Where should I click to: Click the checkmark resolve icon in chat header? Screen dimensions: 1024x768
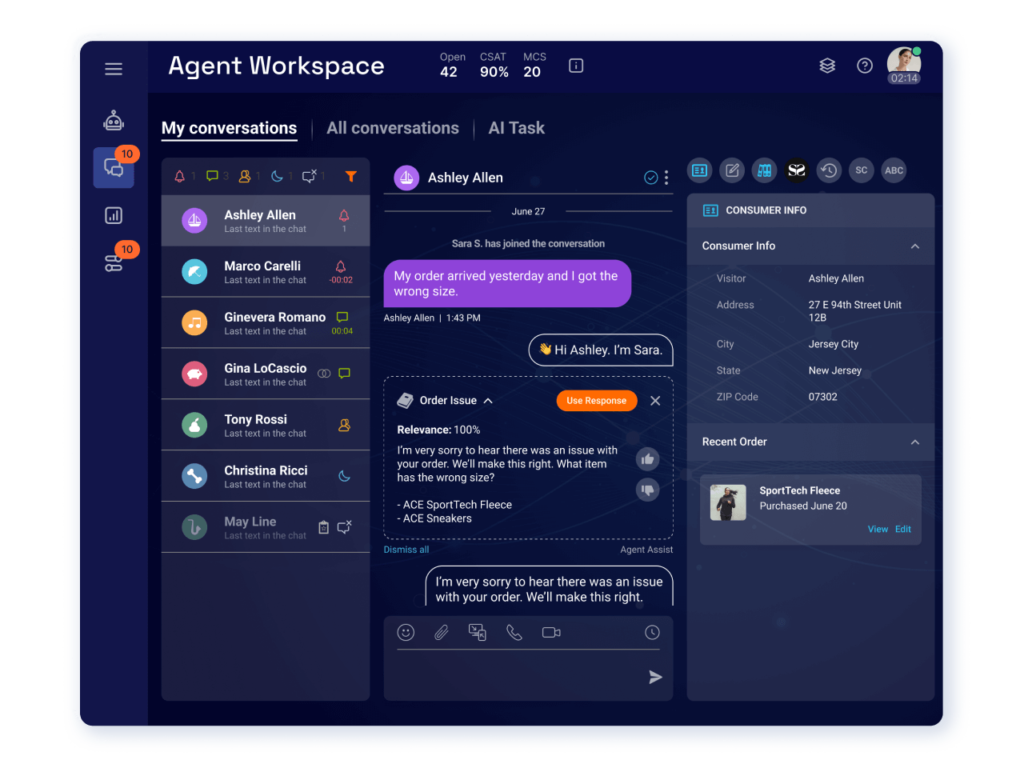[x=650, y=178]
